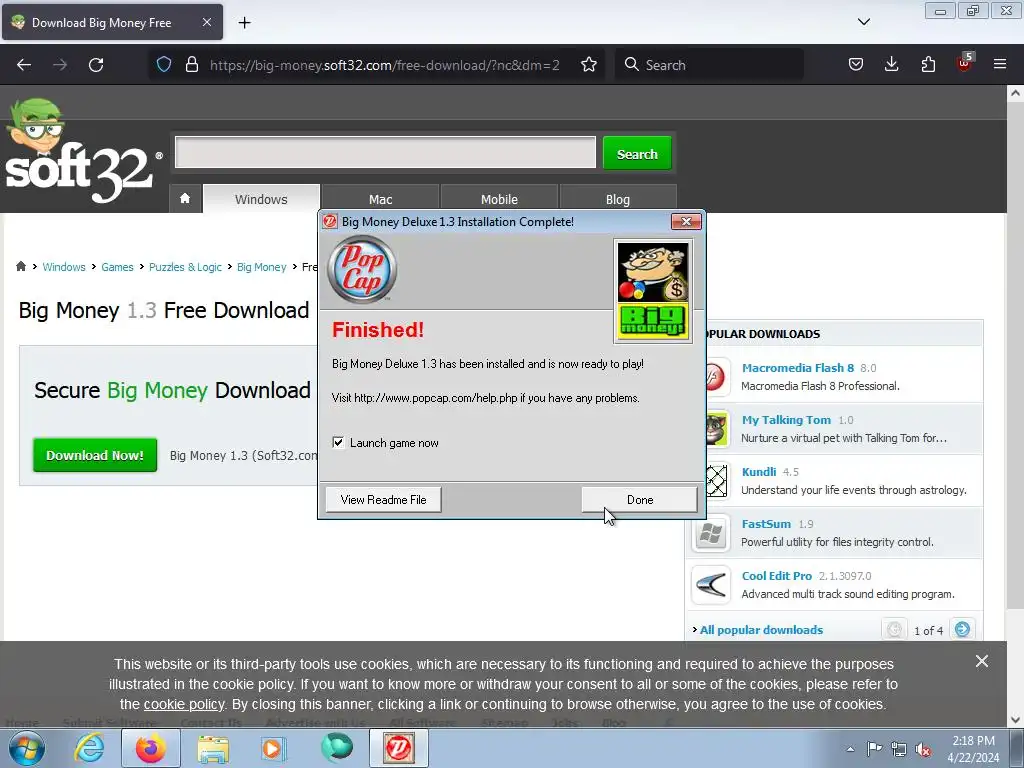
Task: Expand the list all tabs chevron
Action: [863, 22]
